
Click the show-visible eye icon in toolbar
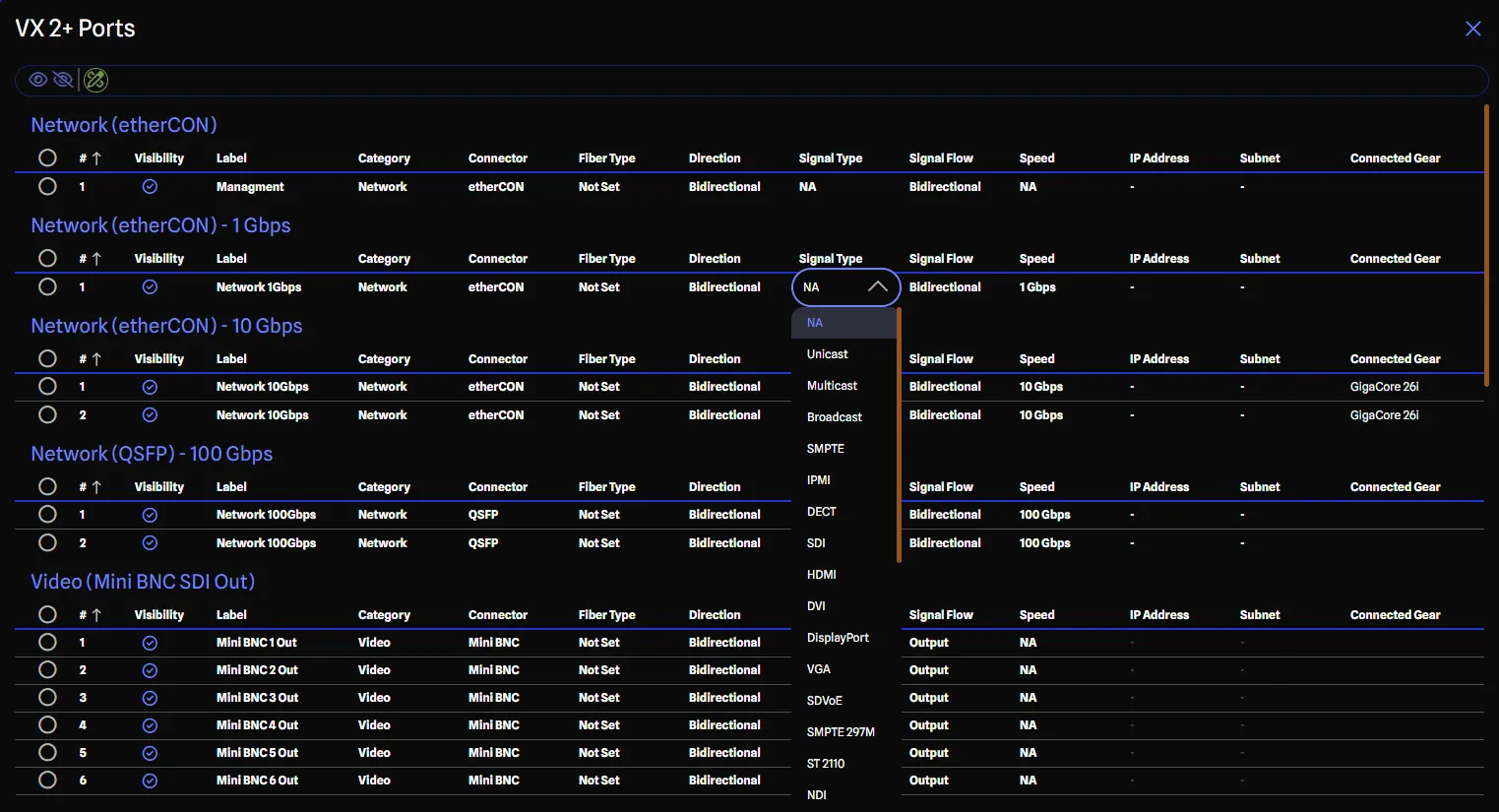(x=37, y=80)
